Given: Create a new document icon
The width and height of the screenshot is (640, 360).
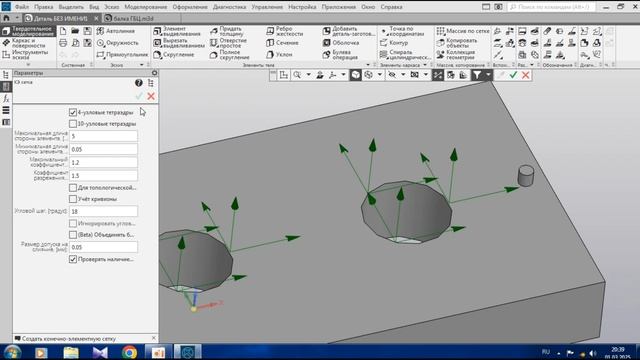Looking at the screenshot, I should tap(63, 31).
